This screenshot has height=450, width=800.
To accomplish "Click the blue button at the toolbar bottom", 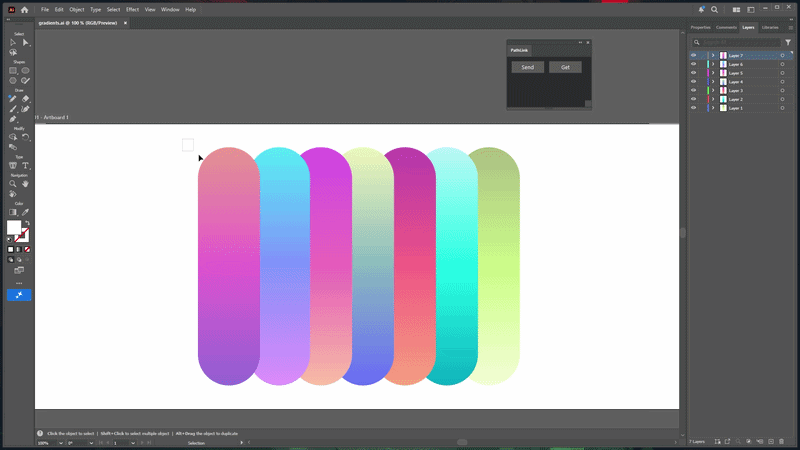I will 19,295.
